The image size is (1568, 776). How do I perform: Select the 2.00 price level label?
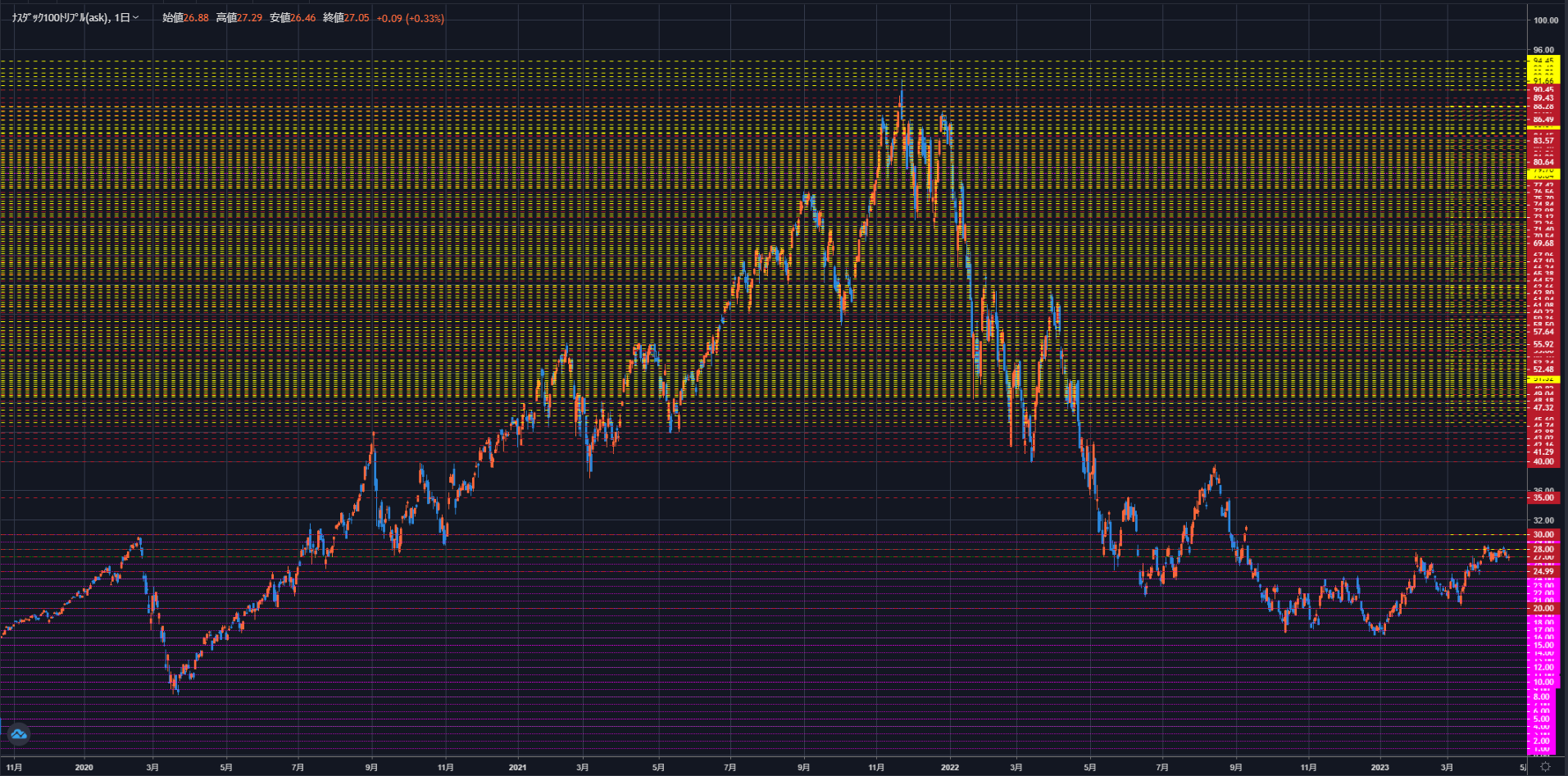[1542, 741]
